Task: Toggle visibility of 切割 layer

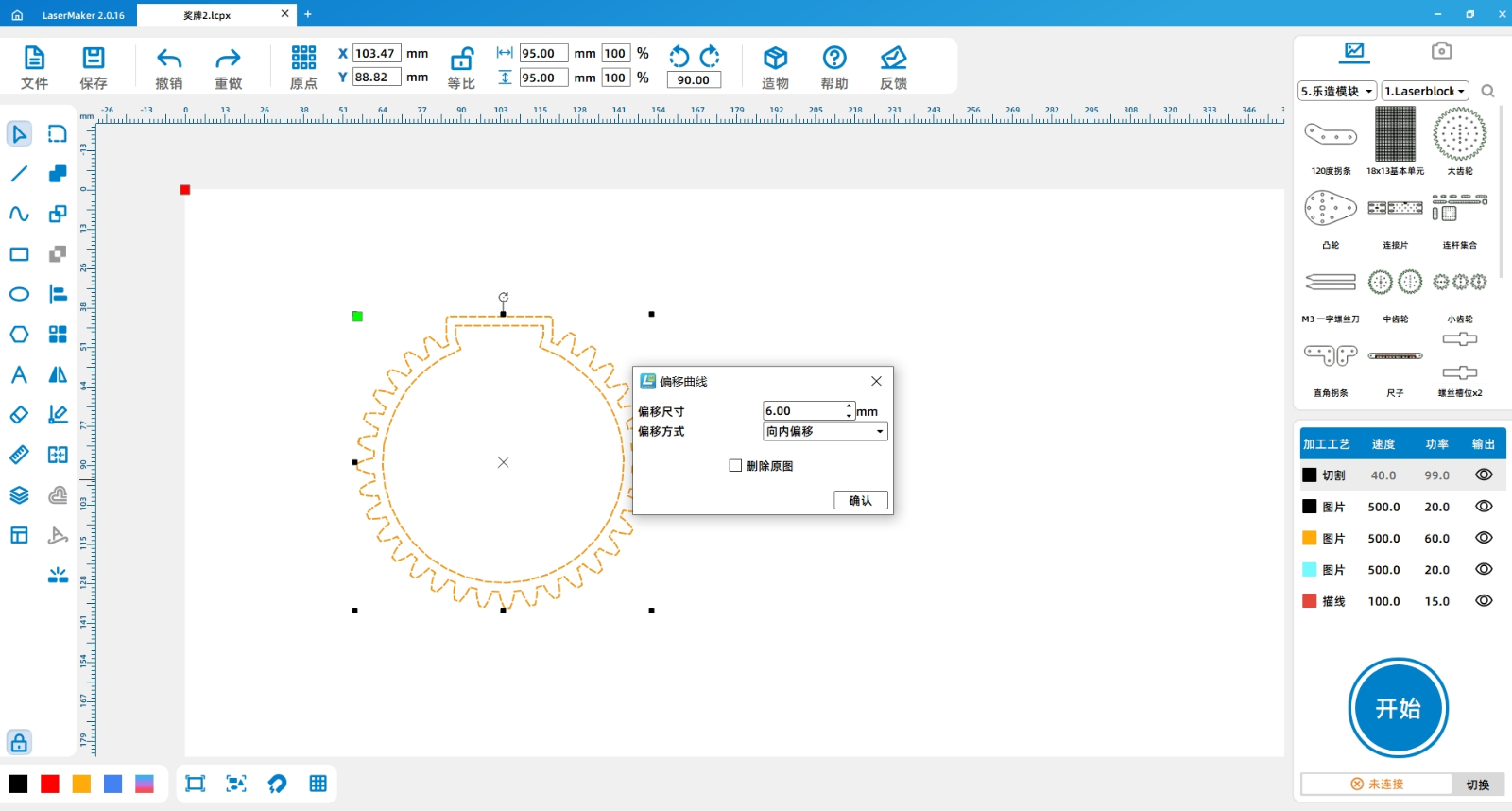Action: (1484, 475)
